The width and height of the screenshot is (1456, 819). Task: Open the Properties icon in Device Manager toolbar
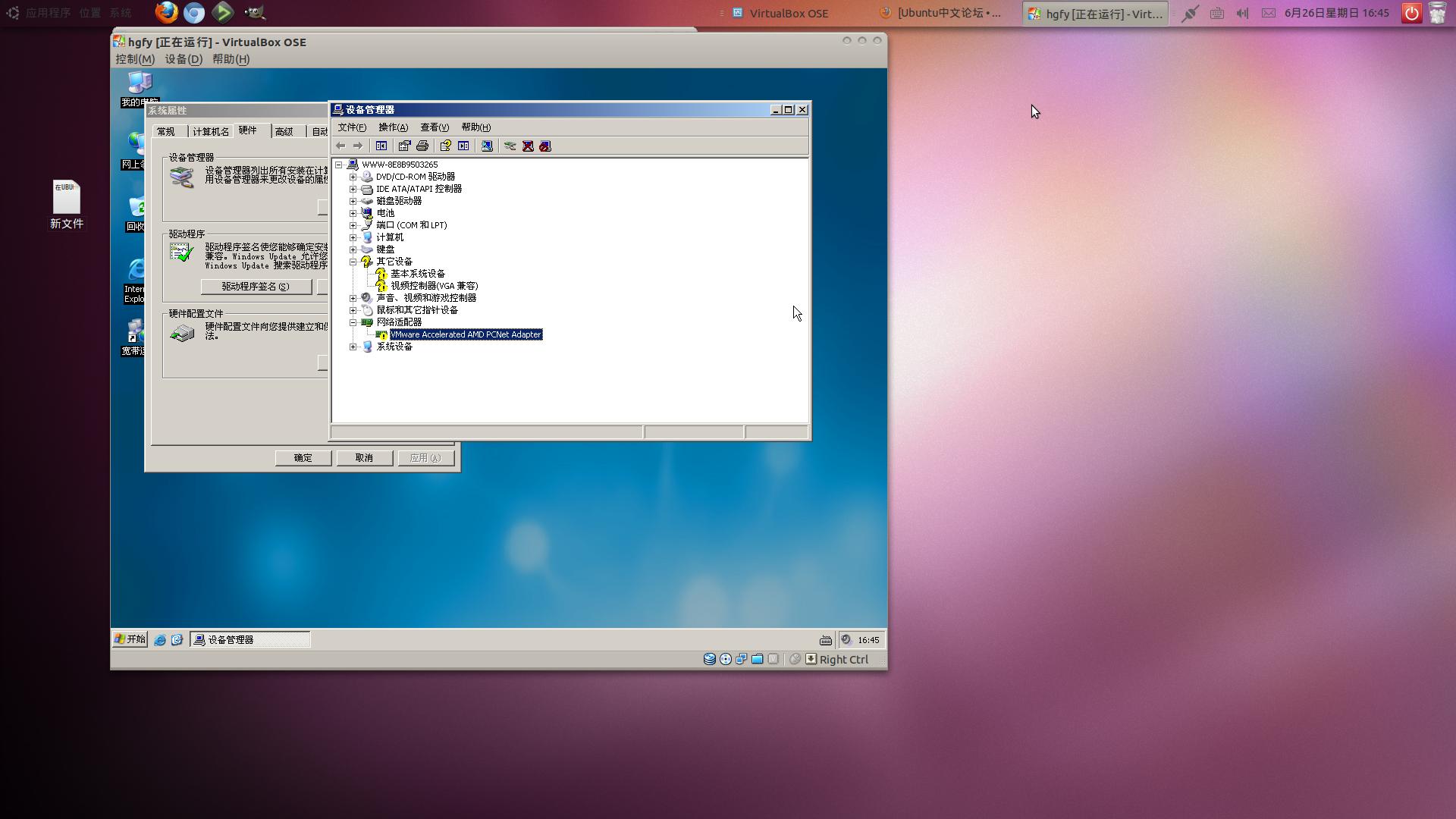tap(404, 146)
